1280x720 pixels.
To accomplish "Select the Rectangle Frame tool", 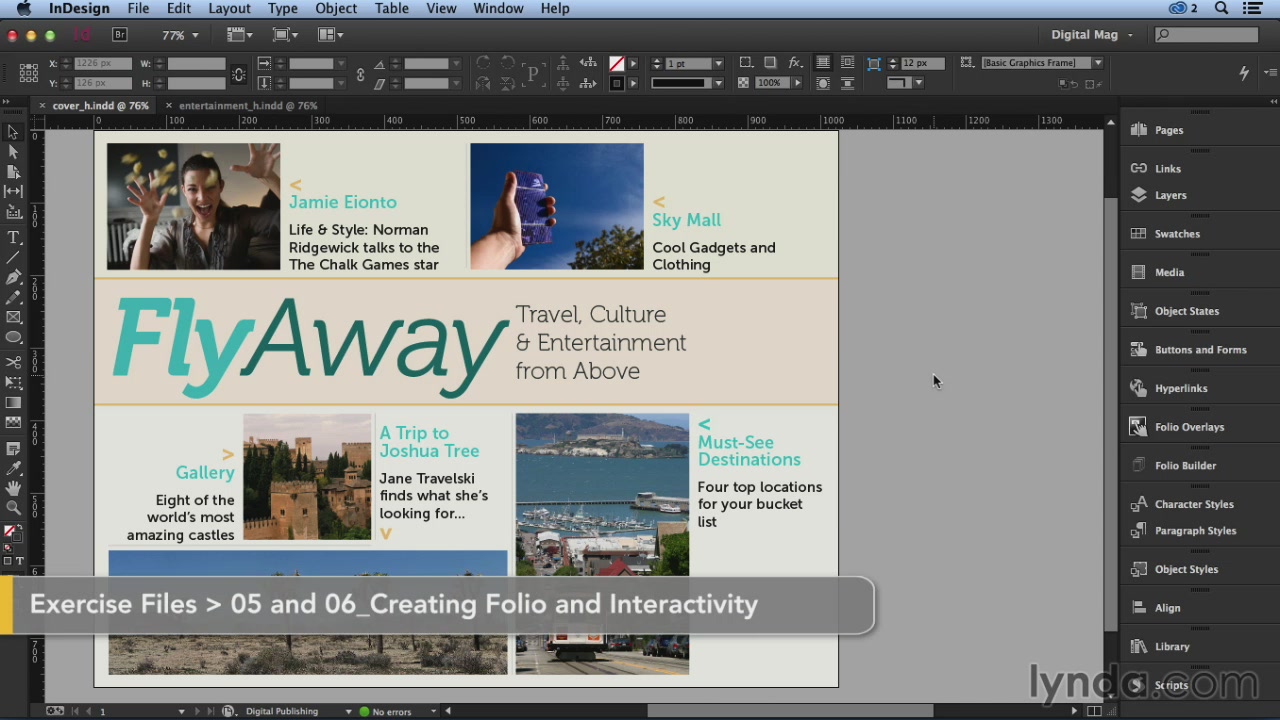I will pos(14,316).
